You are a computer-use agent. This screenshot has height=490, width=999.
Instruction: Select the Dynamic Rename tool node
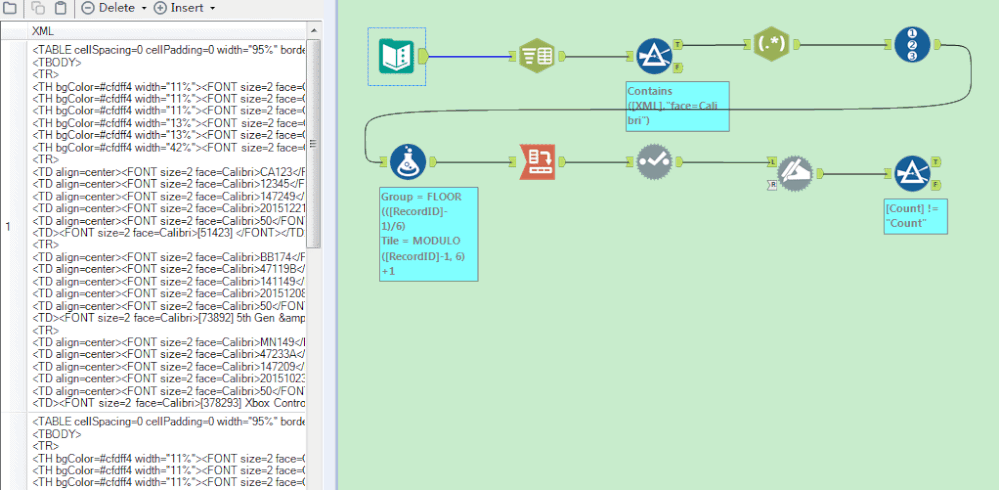(x=795, y=173)
